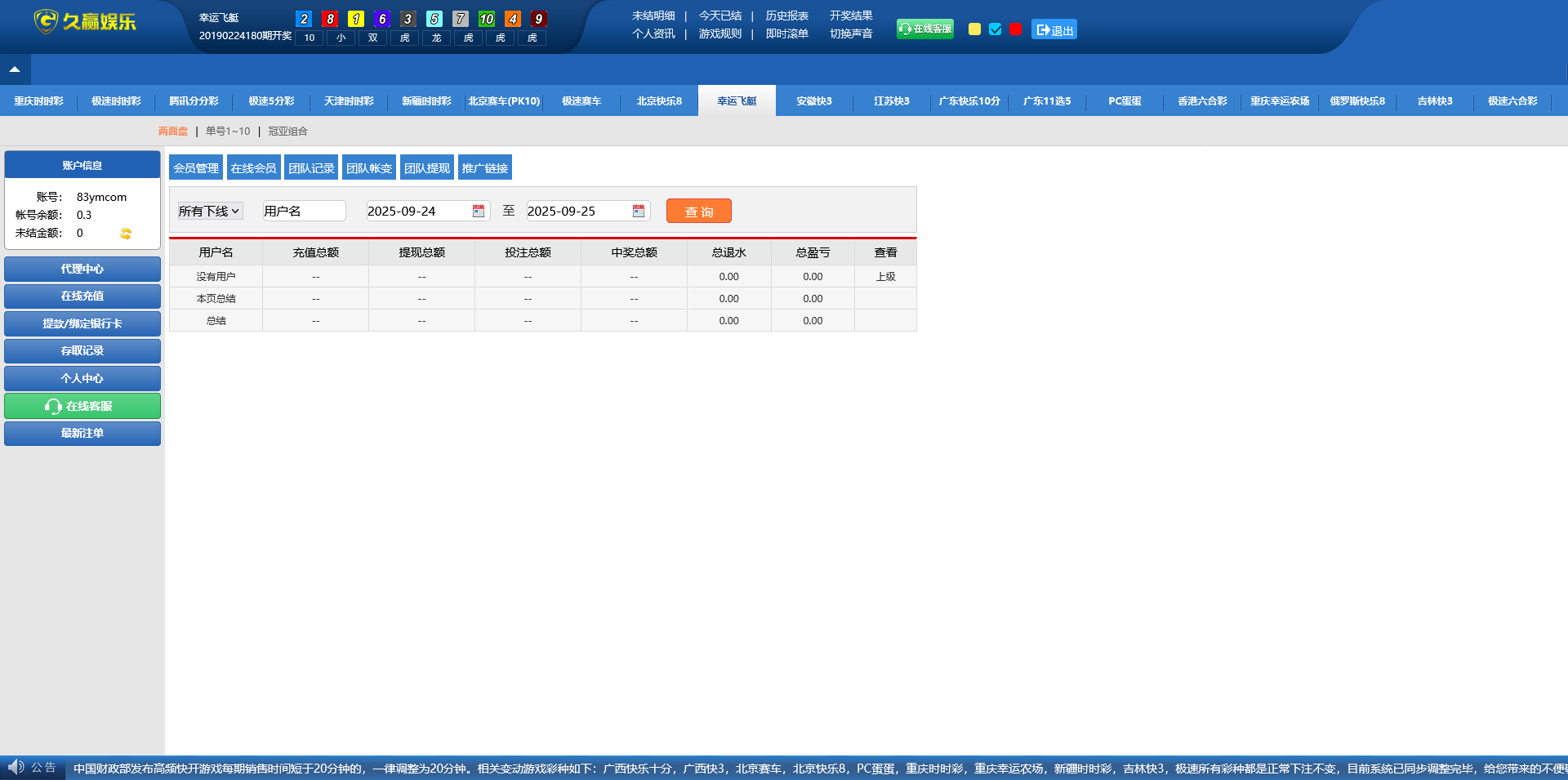Select the 北京赛车(PK10) game tab

point(504,101)
